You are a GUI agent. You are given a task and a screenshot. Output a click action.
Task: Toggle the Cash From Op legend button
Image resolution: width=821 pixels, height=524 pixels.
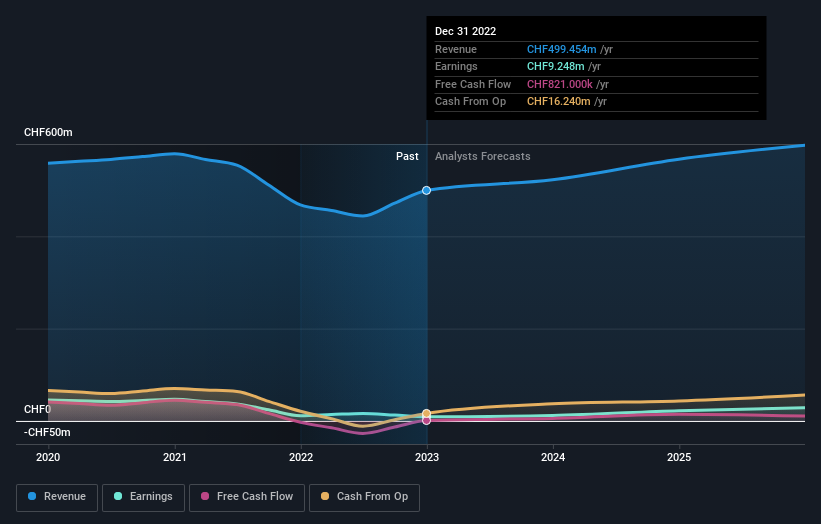tap(364, 497)
